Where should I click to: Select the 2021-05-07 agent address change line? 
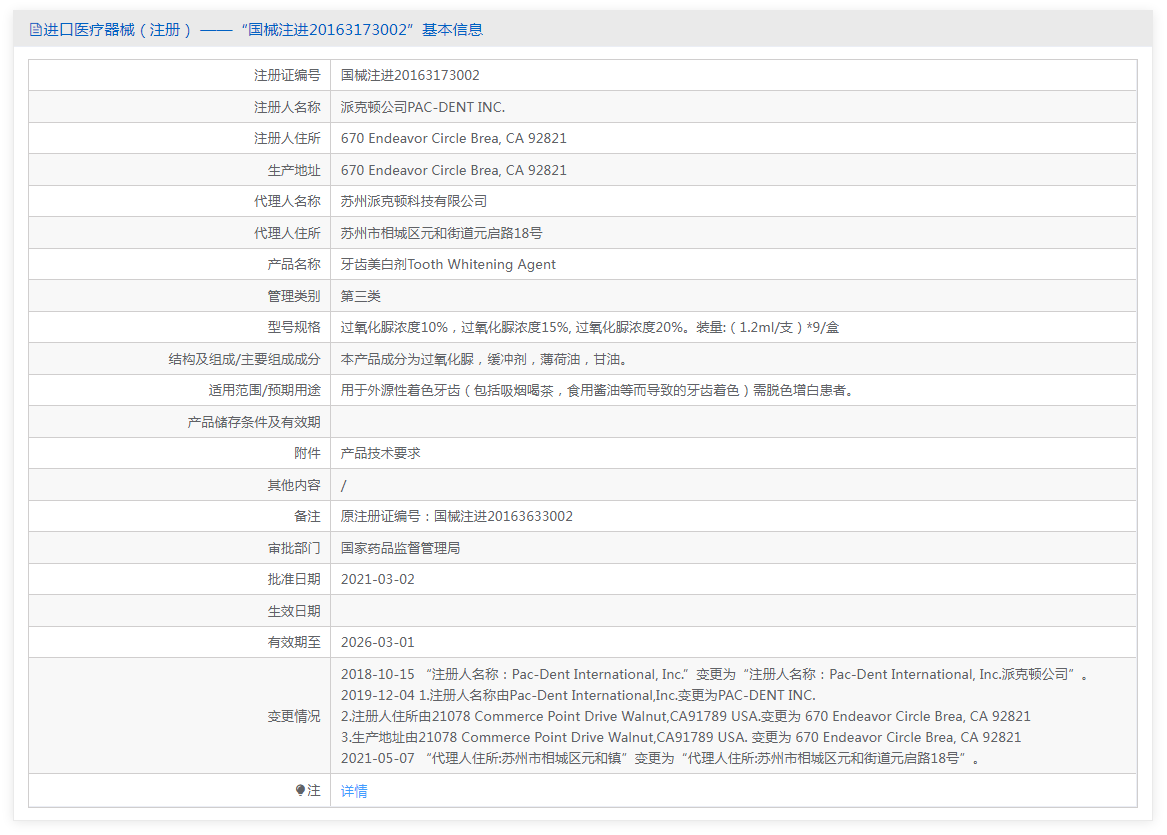click(x=661, y=758)
